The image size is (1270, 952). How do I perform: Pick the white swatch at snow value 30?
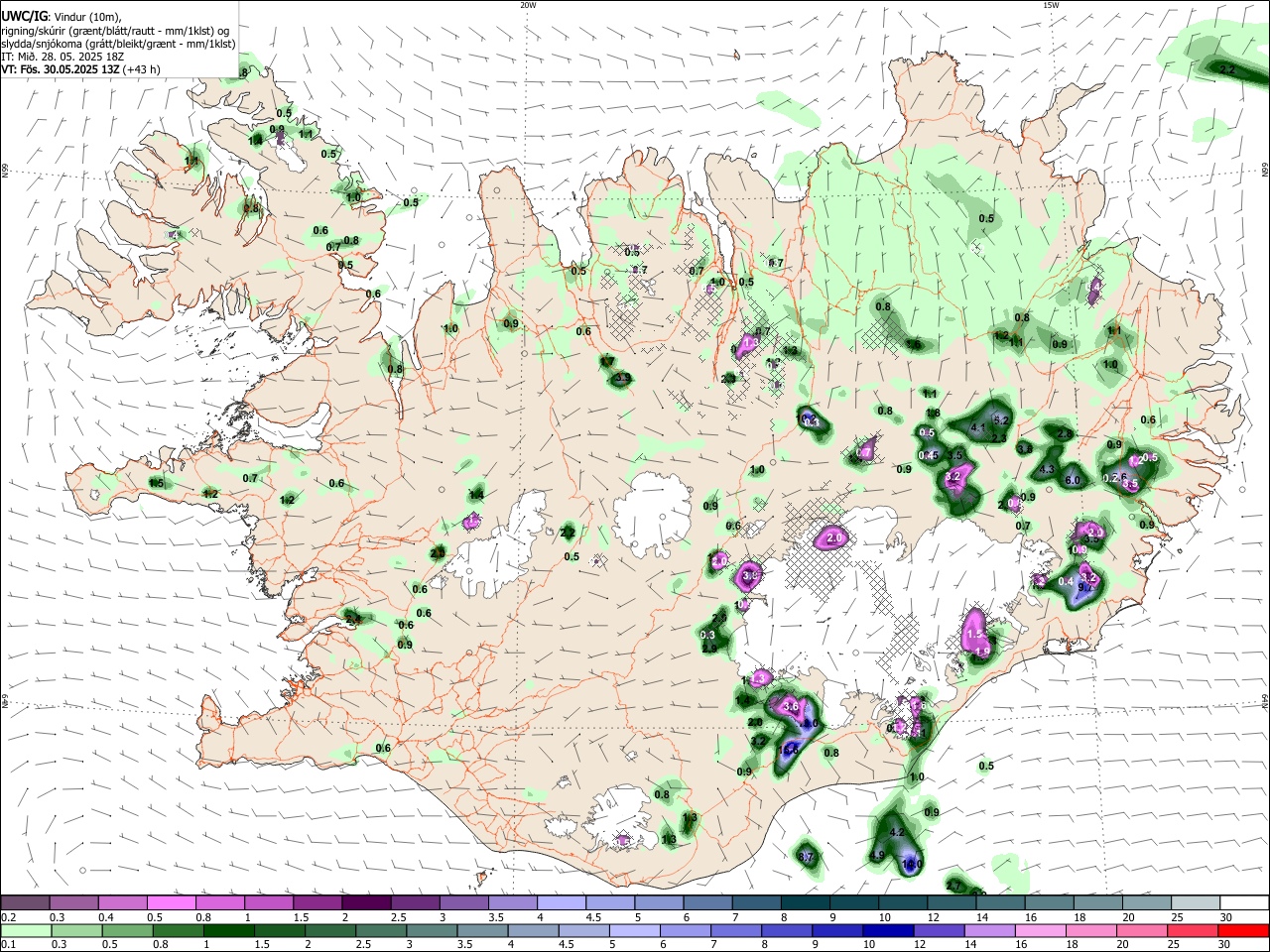(1242, 902)
